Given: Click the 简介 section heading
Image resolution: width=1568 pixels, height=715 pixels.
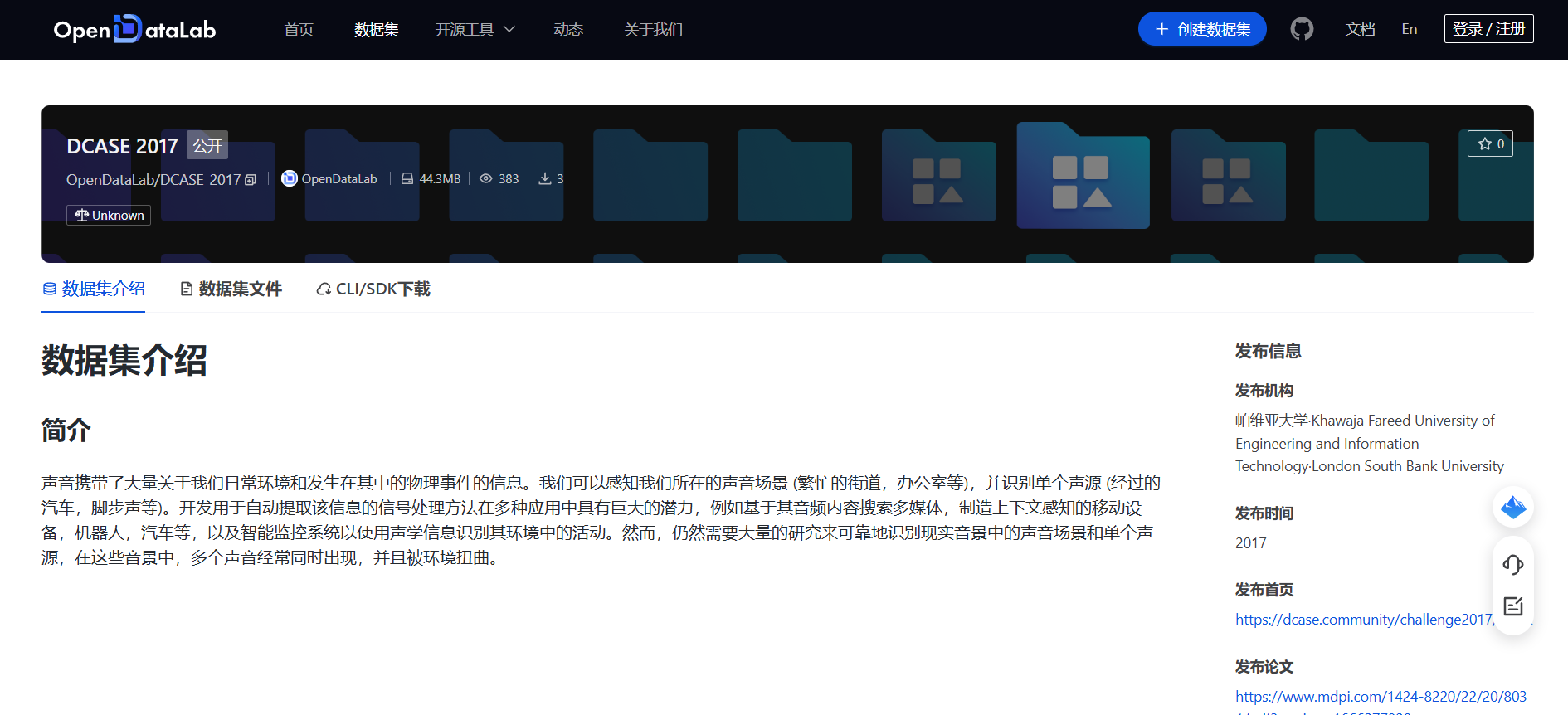Looking at the screenshot, I should 66,430.
